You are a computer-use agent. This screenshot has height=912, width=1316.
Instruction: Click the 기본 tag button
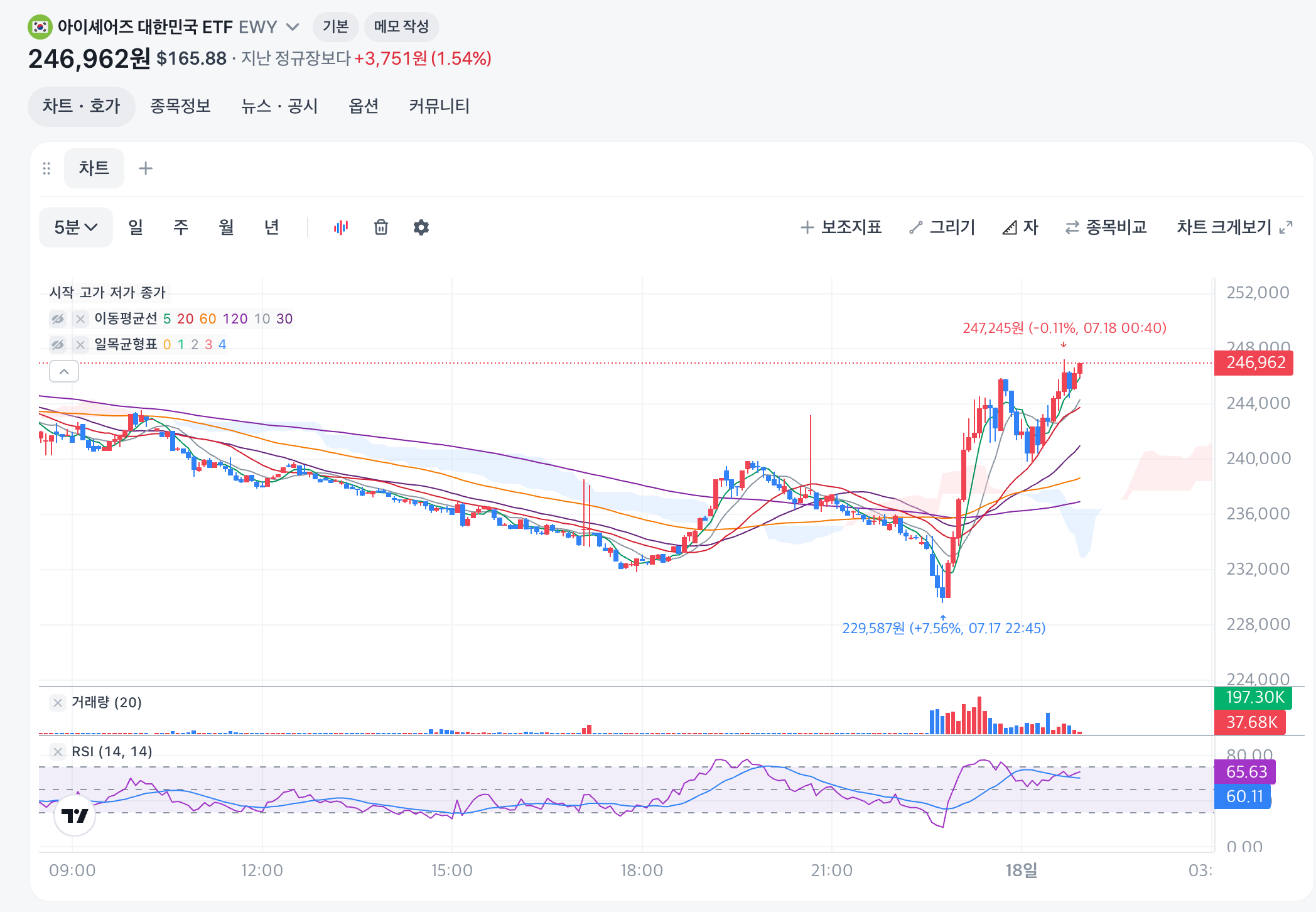click(x=336, y=26)
